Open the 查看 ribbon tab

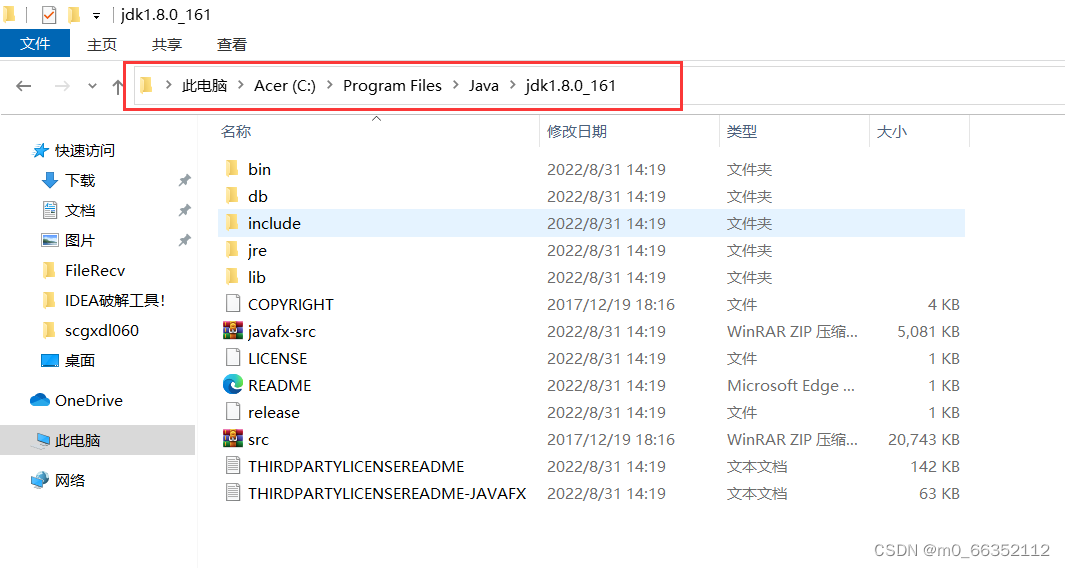pos(232,45)
